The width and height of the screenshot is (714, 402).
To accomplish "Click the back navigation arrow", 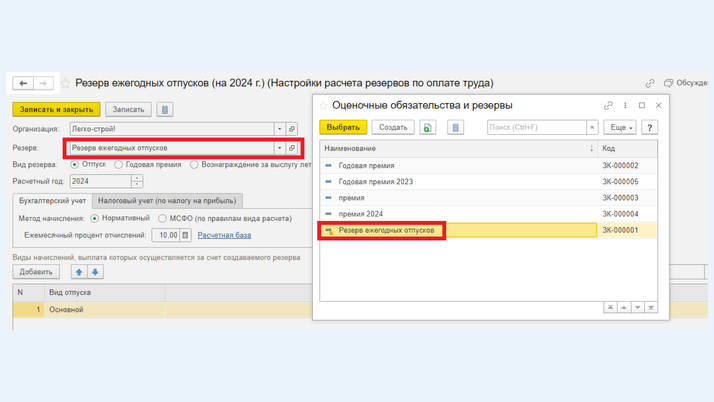I will (23, 83).
